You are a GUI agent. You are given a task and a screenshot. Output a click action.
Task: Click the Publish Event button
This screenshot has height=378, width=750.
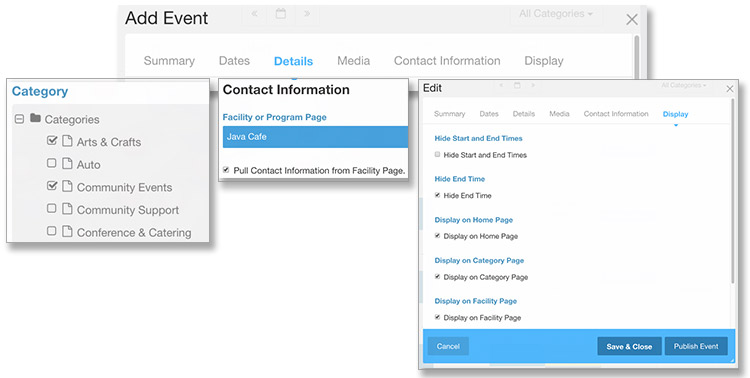click(696, 346)
